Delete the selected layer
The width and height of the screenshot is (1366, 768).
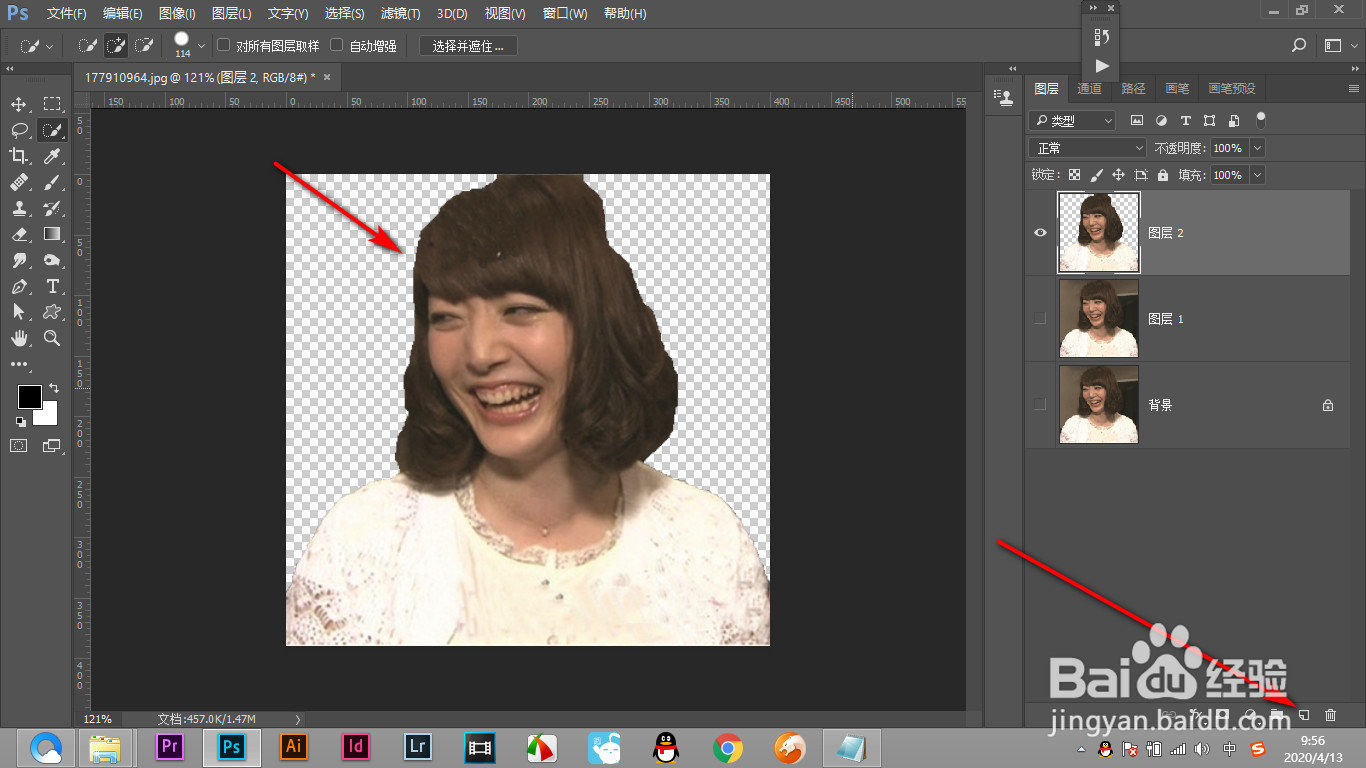tap(1330, 715)
